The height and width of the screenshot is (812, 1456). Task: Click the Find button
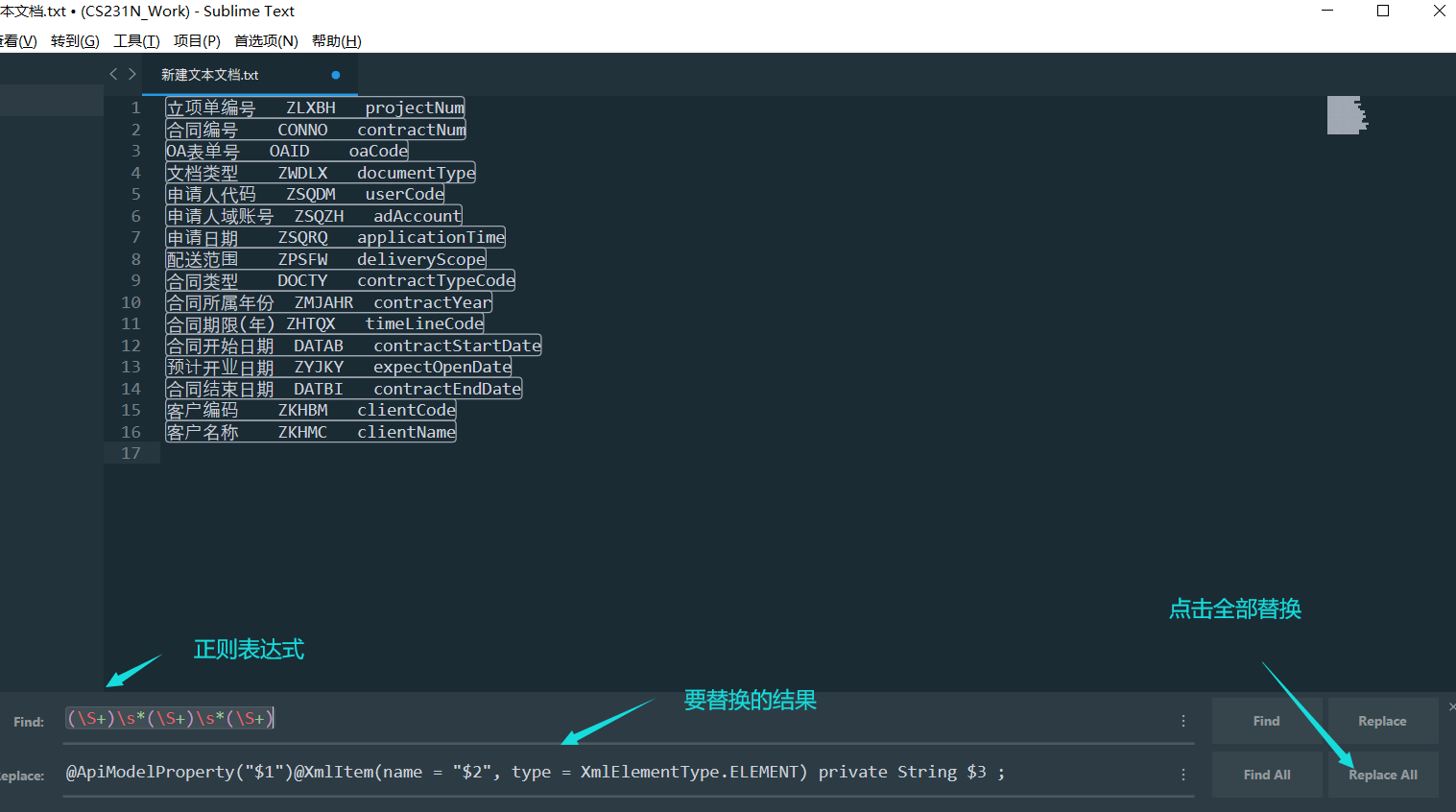pos(1266,721)
